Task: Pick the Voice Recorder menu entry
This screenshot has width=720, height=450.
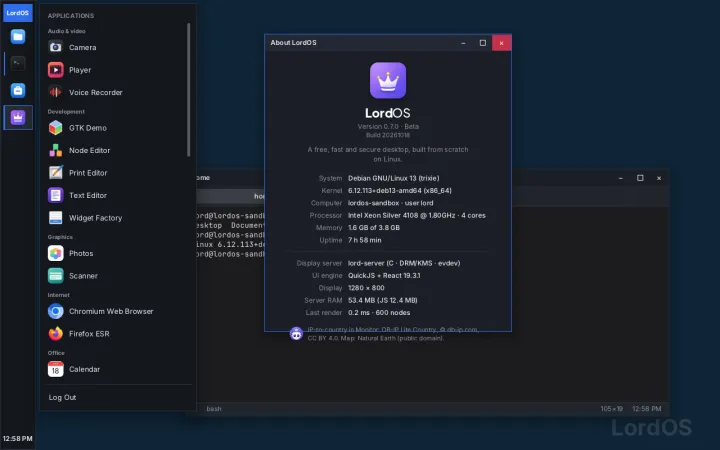Action: tap(96, 92)
